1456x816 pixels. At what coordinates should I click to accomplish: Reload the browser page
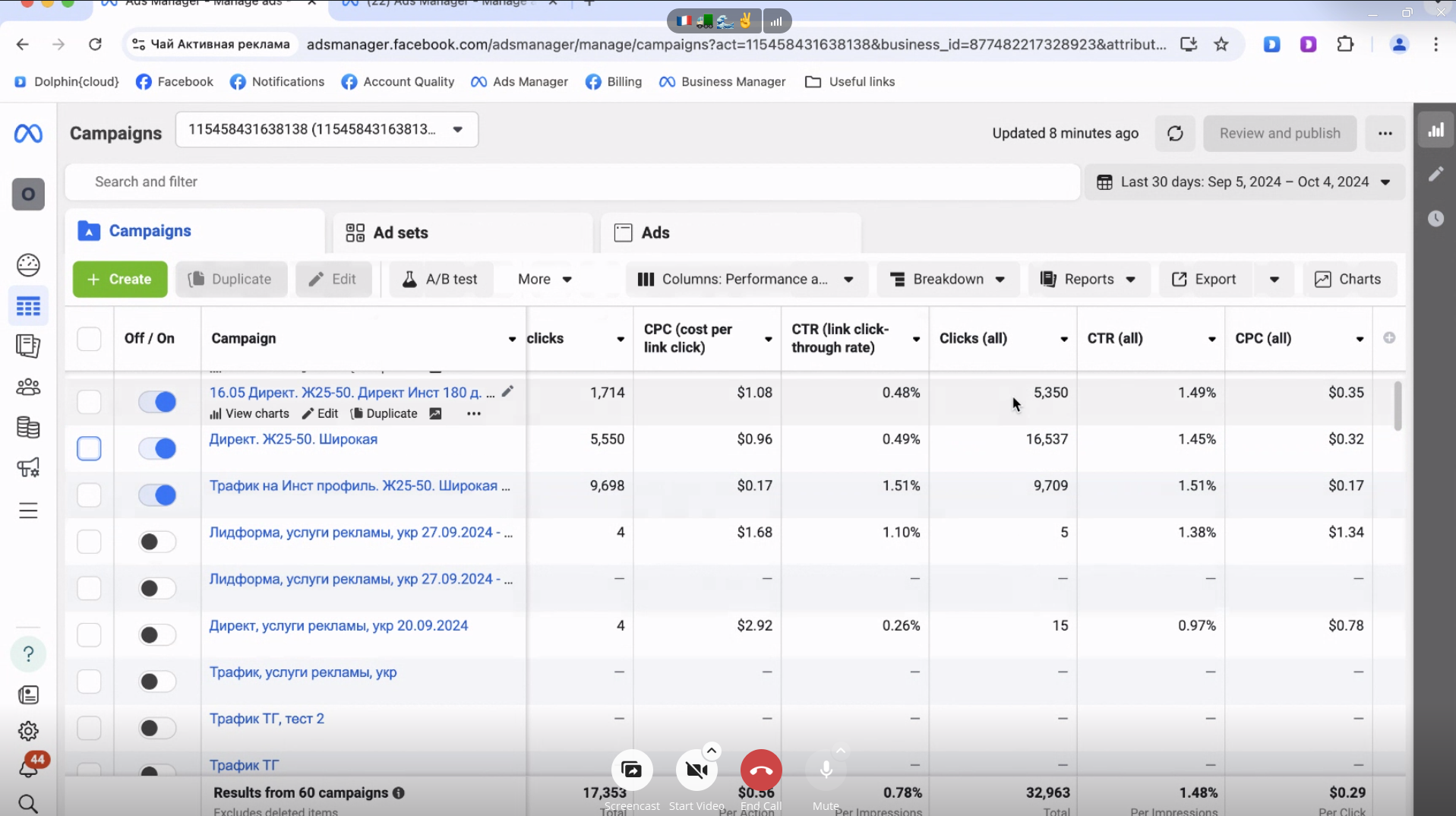[95, 44]
